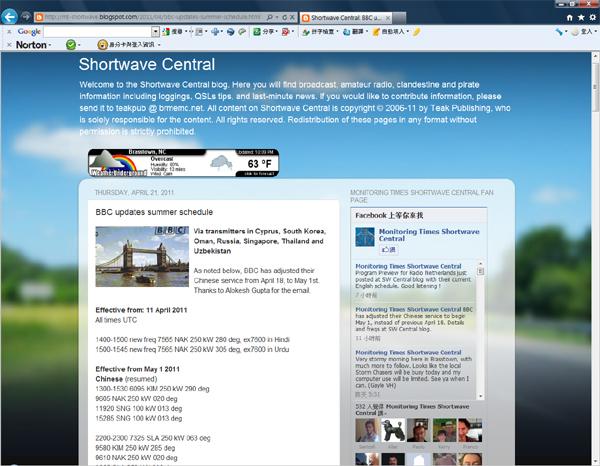Click the green chat bubble icon on the Google toolbar
The width and height of the screenshot is (600, 466).
pyautogui.click(x=242, y=32)
